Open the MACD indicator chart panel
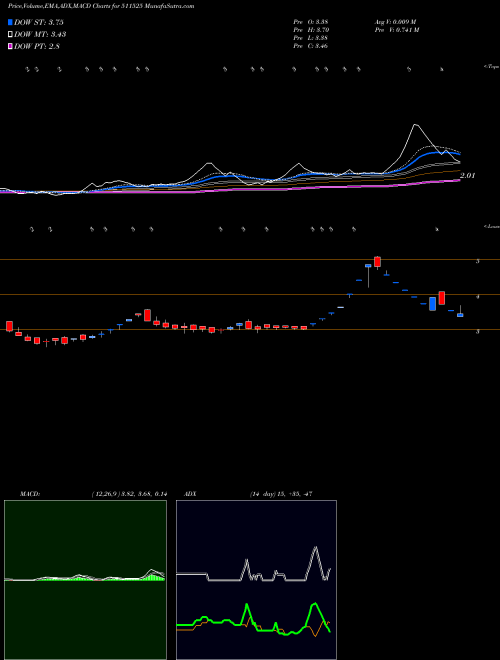The width and height of the screenshot is (500, 660). [85, 580]
